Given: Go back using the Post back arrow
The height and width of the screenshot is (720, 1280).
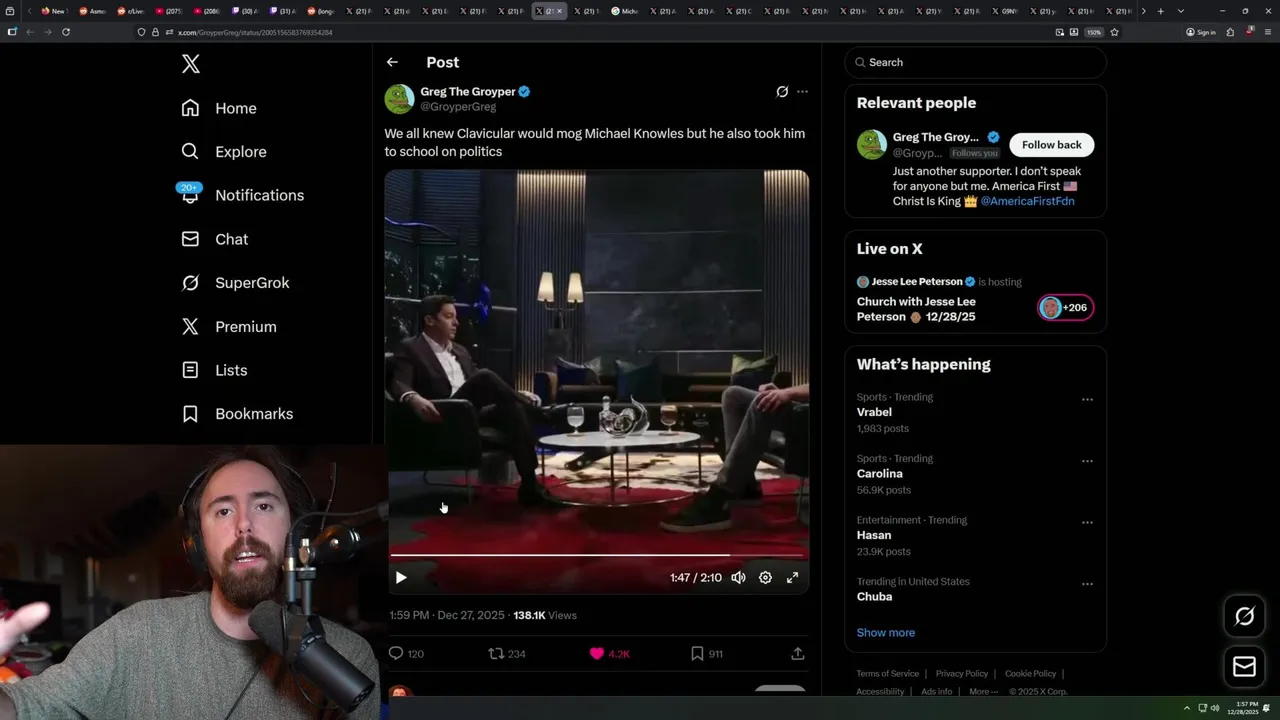Looking at the screenshot, I should (x=392, y=62).
